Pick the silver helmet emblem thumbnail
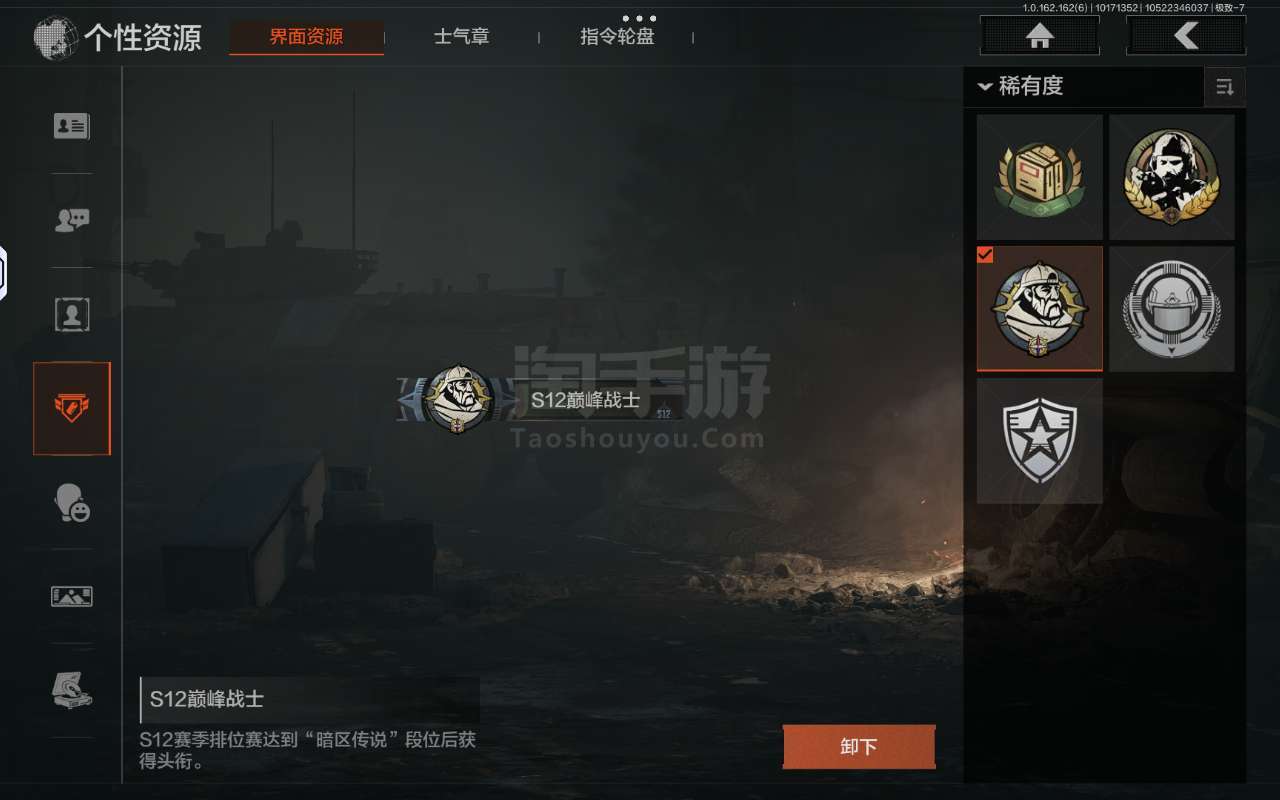This screenshot has height=800, width=1280. 1172,309
